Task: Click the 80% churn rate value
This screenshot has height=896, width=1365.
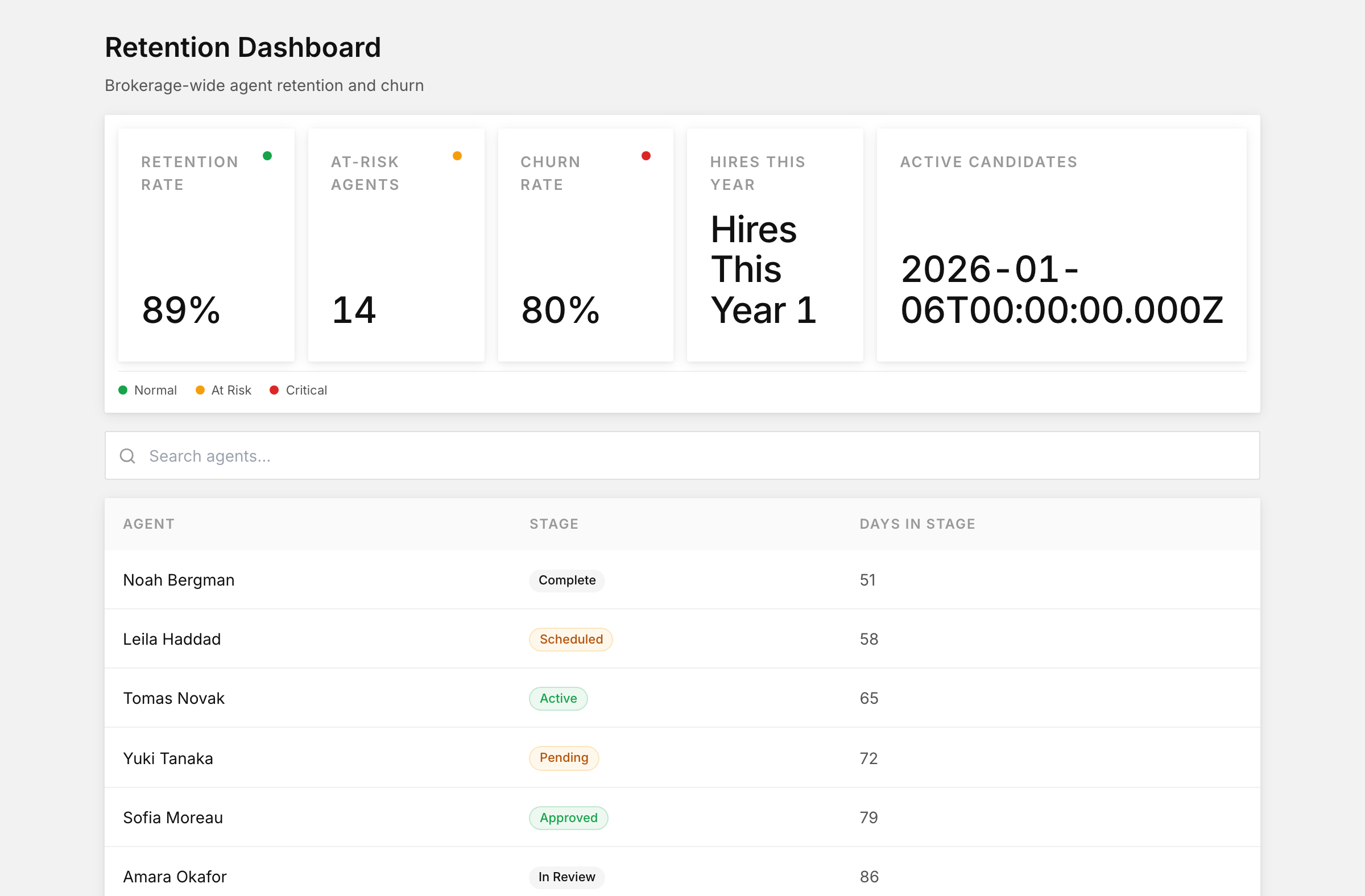Action: pyautogui.click(x=560, y=310)
